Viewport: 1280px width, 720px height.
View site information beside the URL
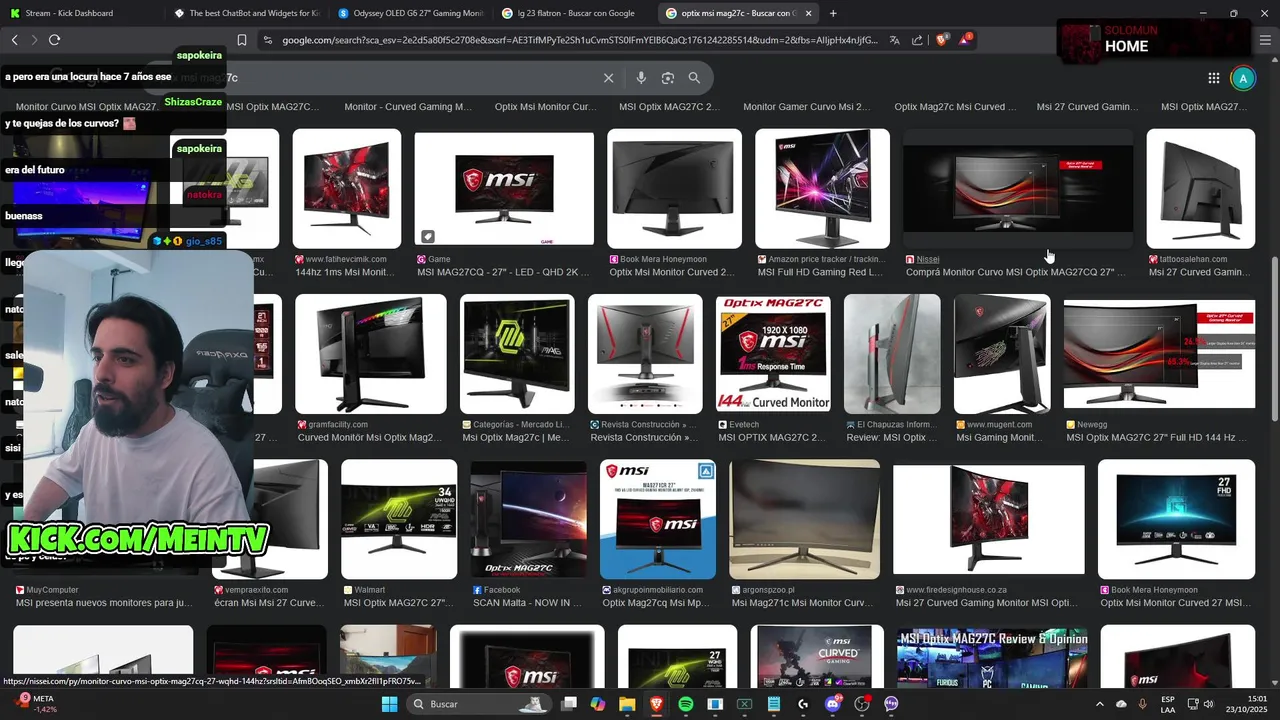[x=267, y=40]
